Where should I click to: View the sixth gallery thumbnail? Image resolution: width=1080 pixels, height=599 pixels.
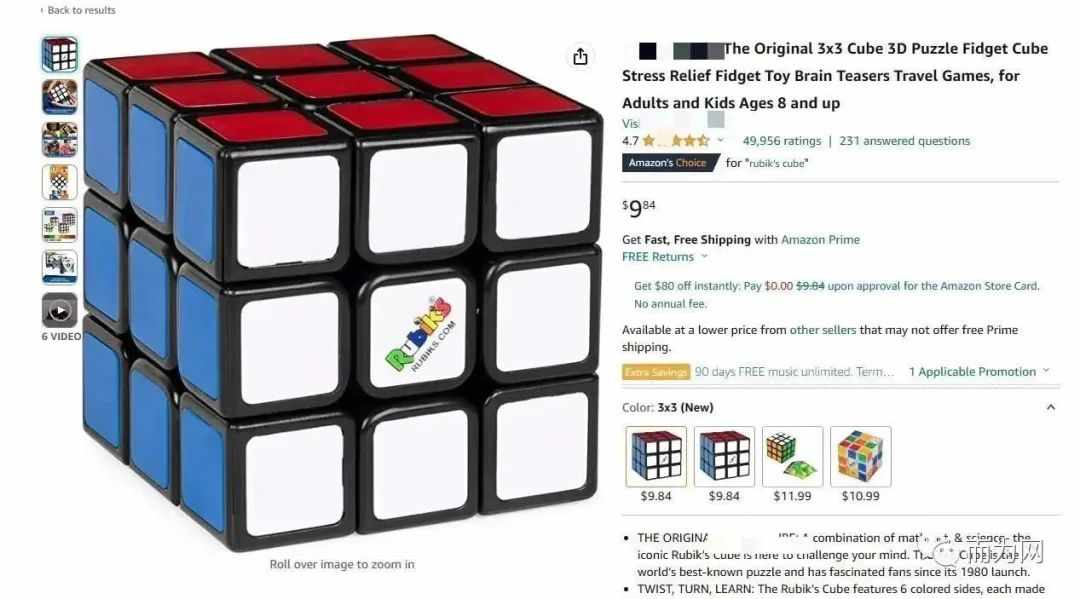click(60, 268)
